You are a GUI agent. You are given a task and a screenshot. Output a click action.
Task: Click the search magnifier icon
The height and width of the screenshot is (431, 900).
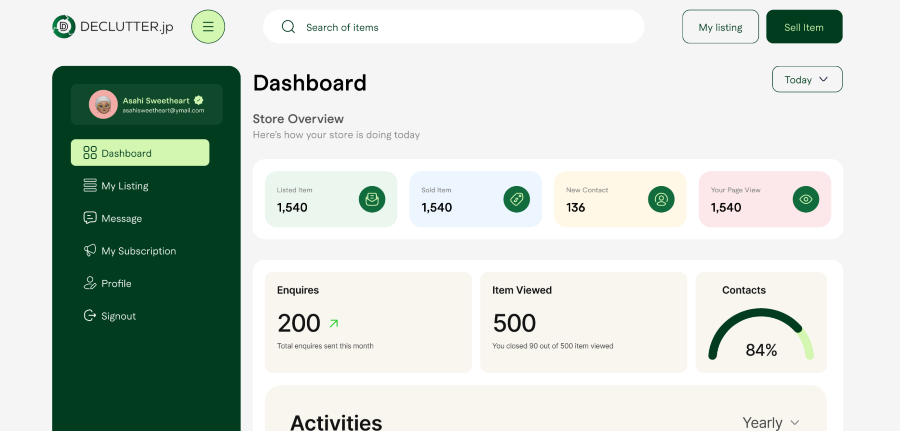tap(288, 26)
